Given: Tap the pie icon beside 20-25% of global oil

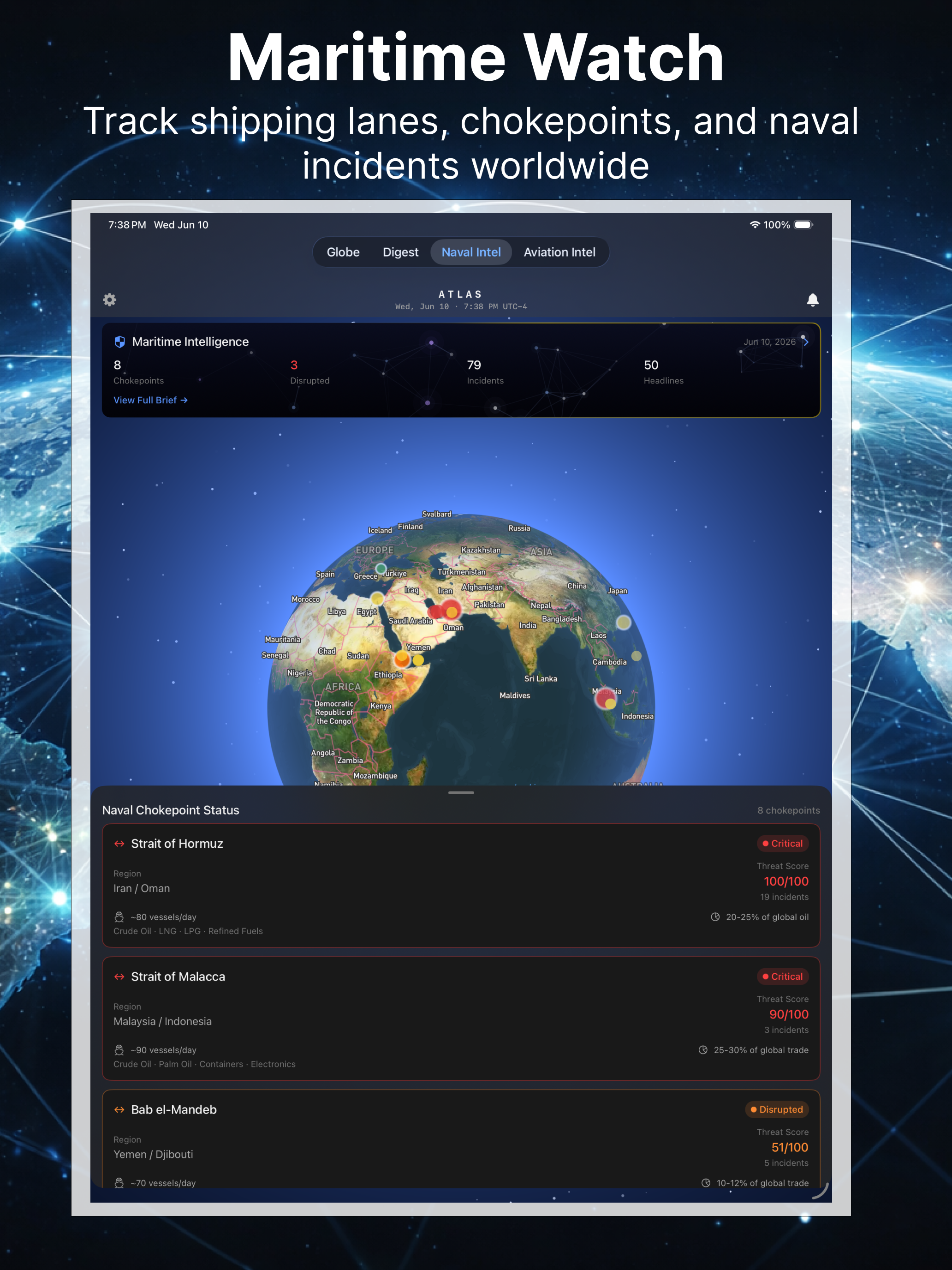Looking at the screenshot, I should pos(715,917).
